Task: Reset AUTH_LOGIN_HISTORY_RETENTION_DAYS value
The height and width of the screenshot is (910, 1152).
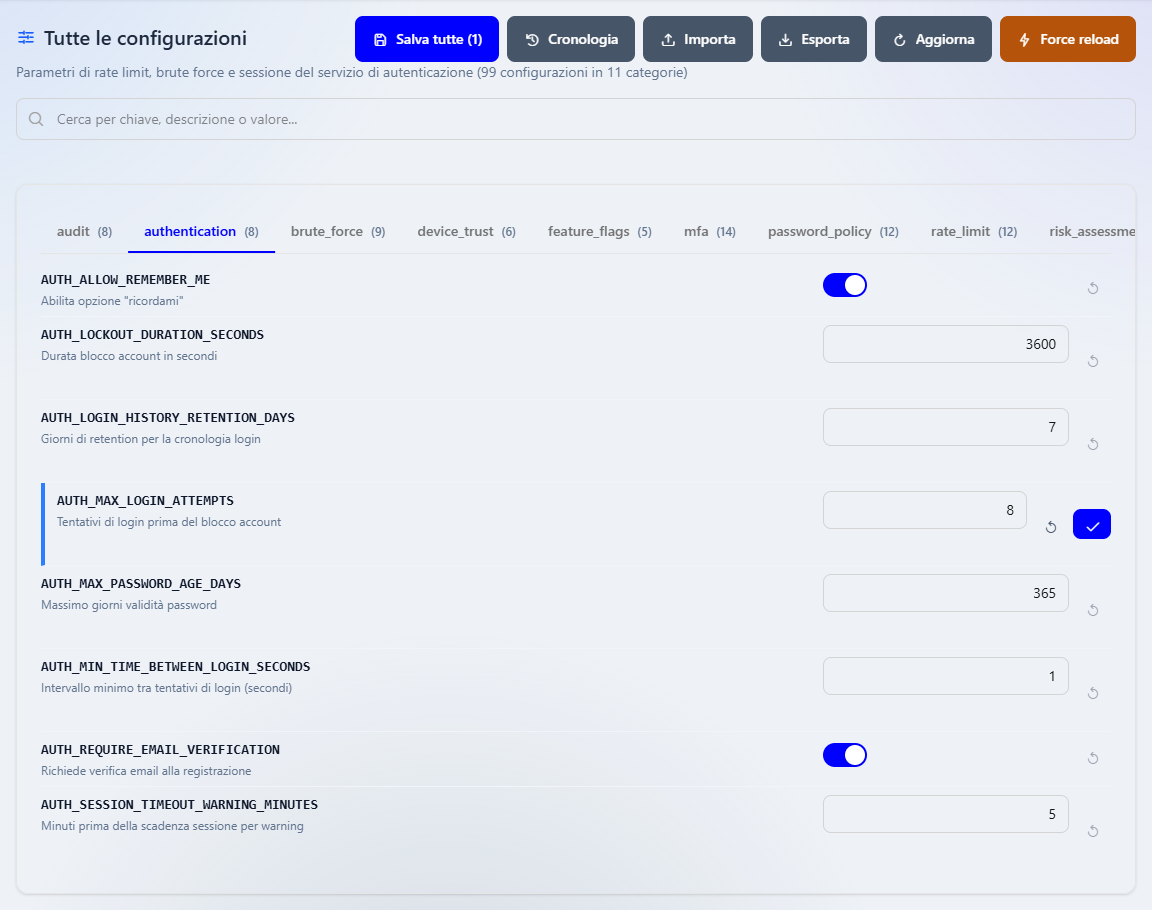Action: (x=1092, y=444)
